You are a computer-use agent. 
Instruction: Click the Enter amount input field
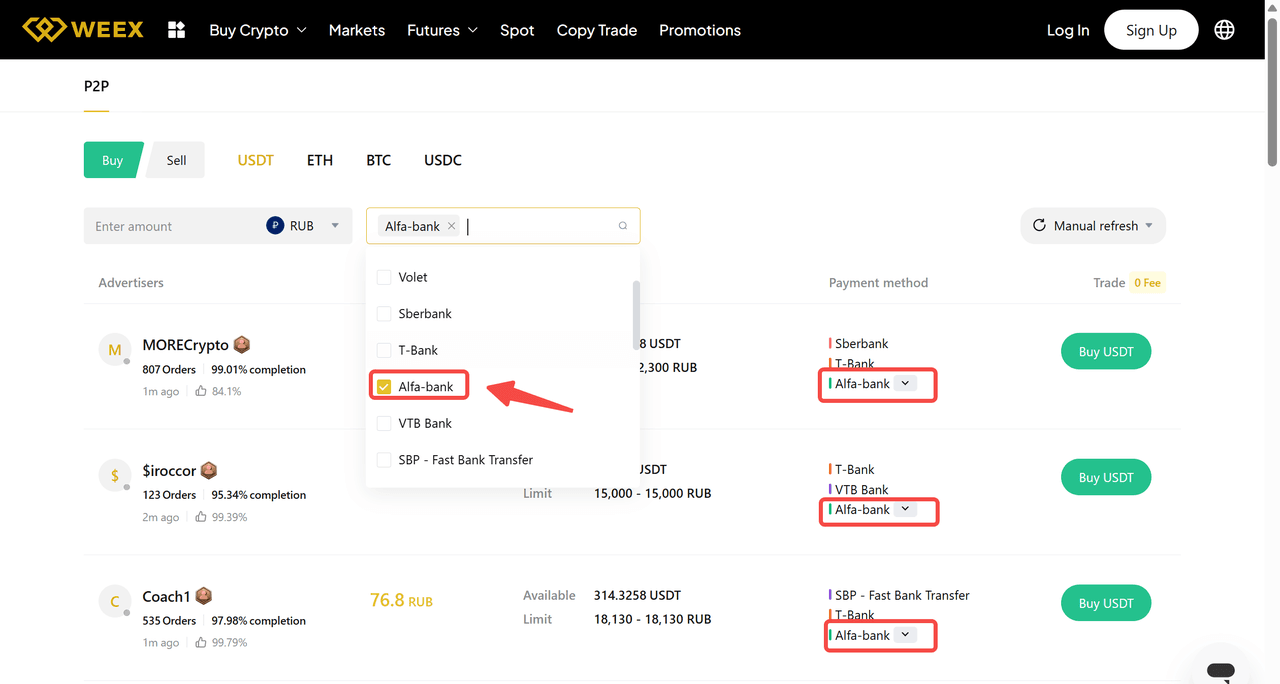(170, 226)
